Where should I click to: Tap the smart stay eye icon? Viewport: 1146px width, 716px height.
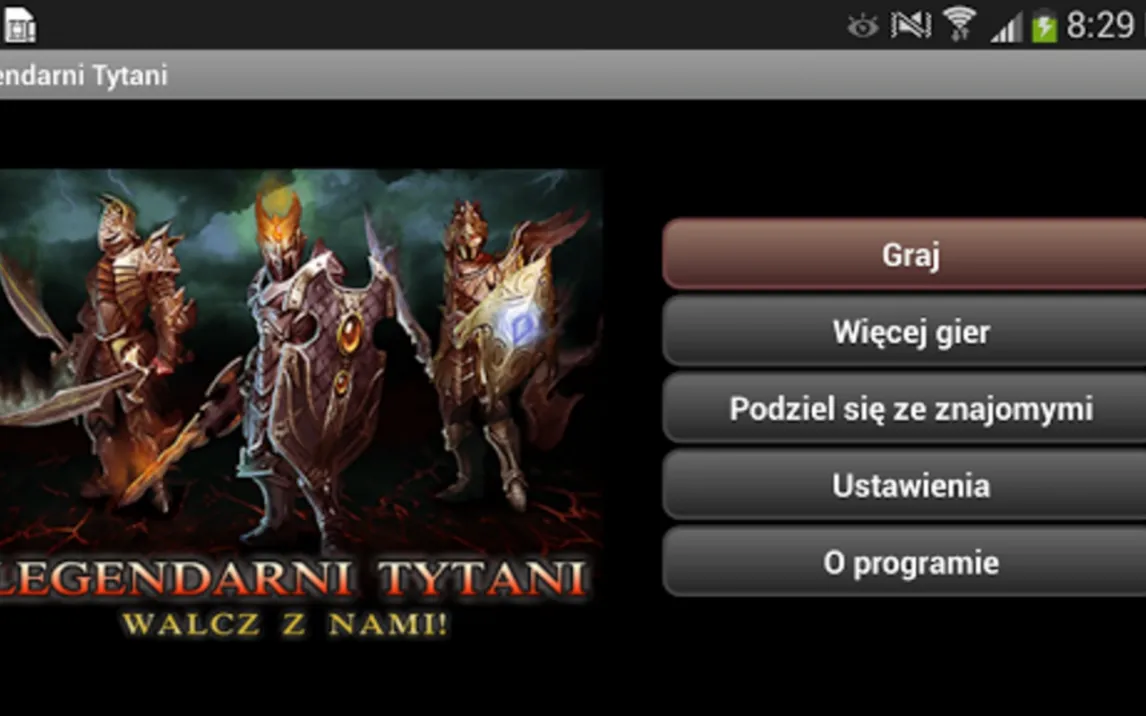pos(862,27)
